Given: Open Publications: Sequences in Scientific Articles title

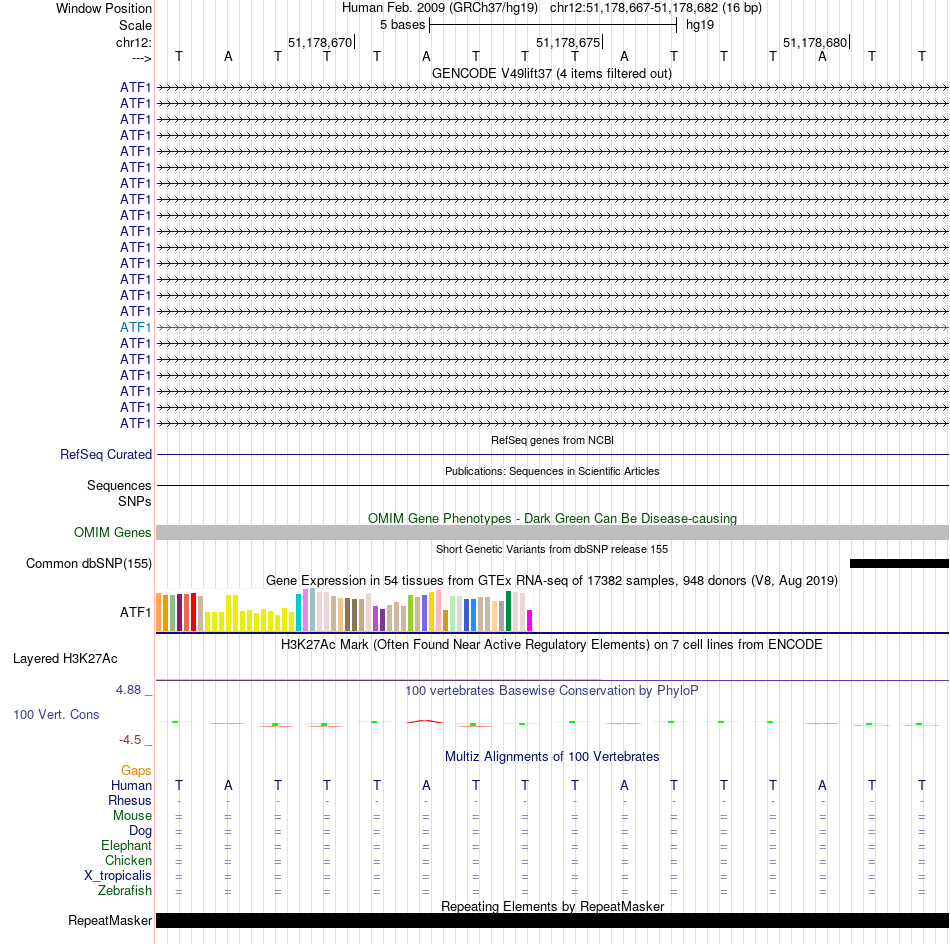Looking at the screenshot, I should point(552,471).
